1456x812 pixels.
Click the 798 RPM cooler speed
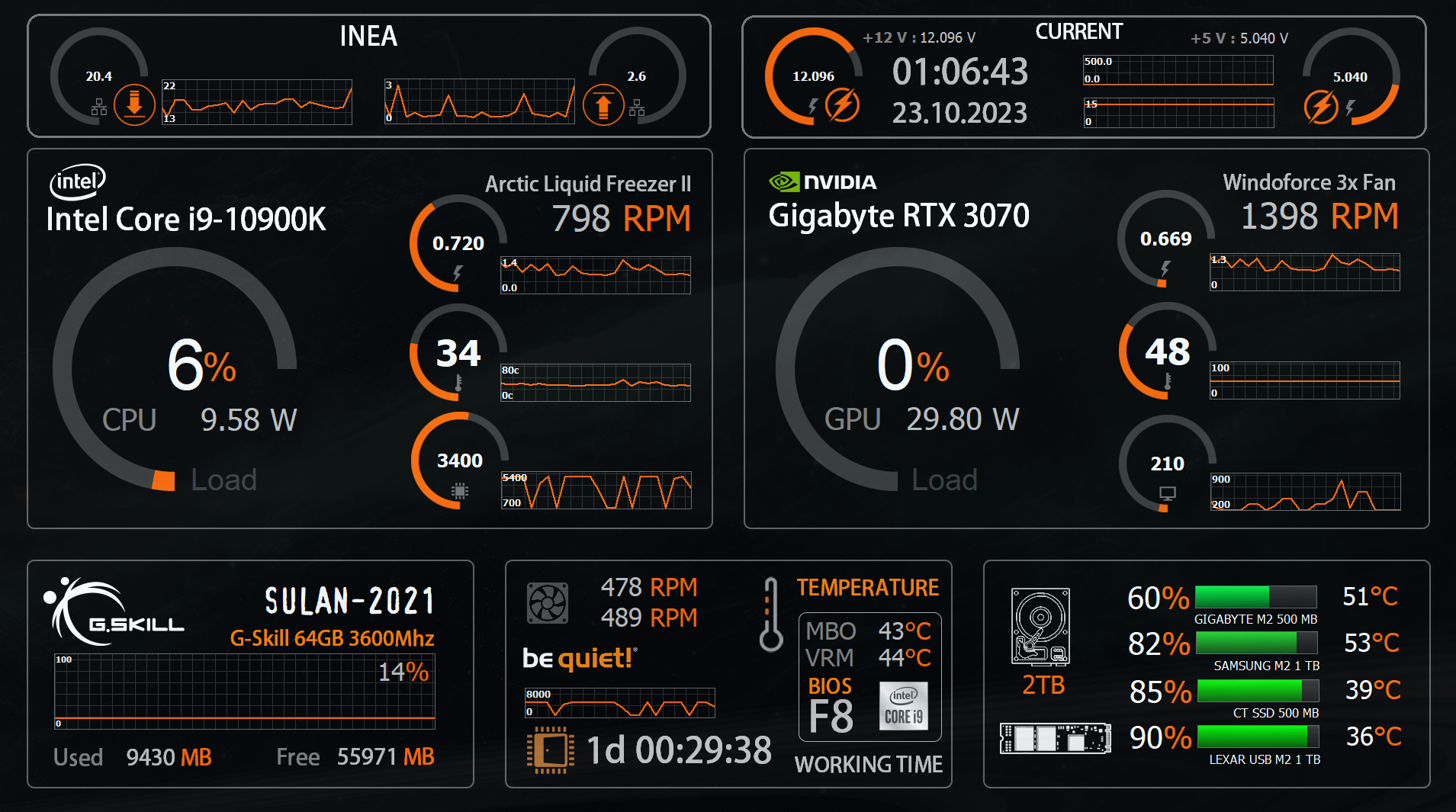pos(621,219)
